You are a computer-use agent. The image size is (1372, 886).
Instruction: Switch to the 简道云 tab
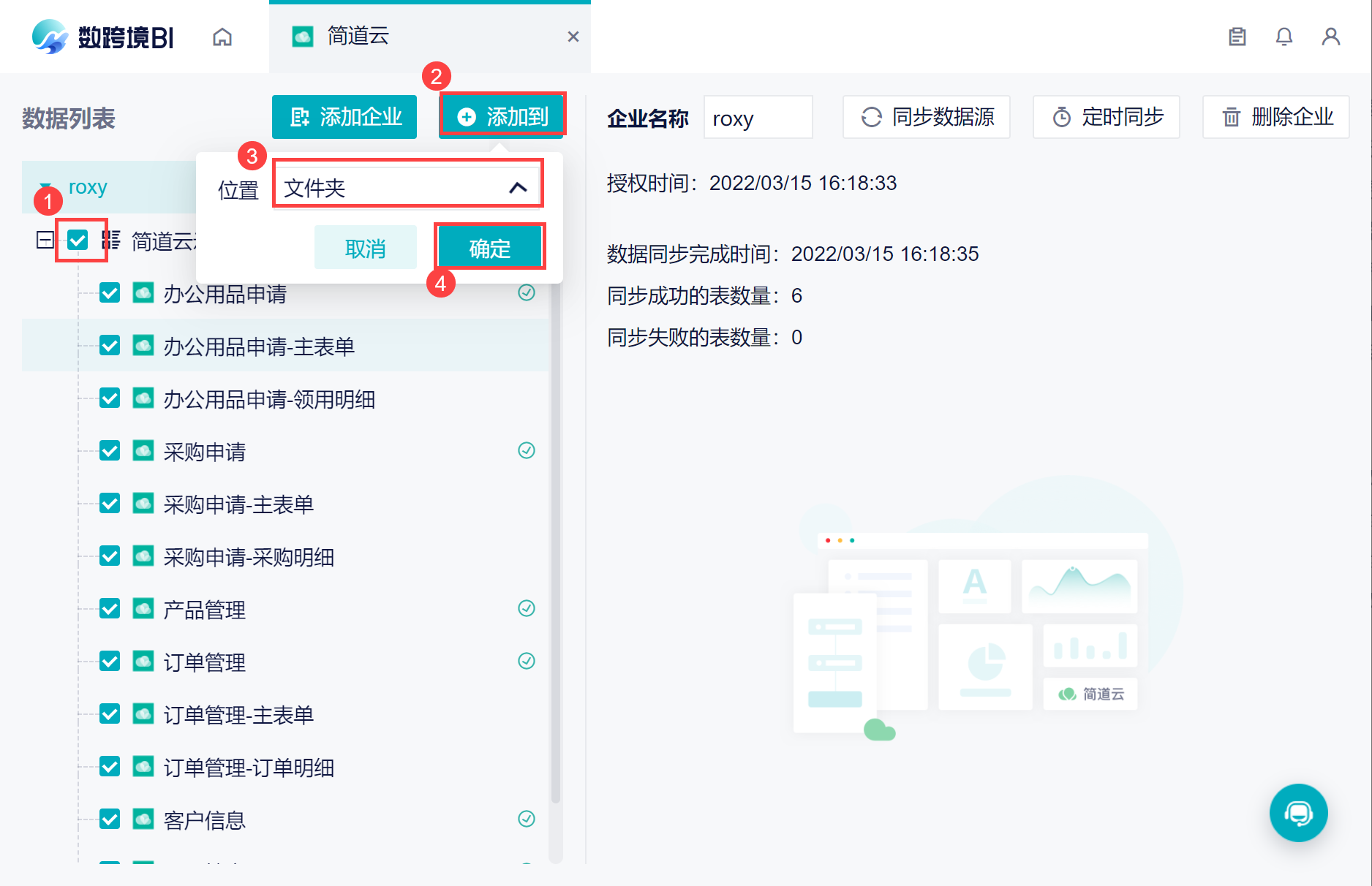click(x=430, y=37)
